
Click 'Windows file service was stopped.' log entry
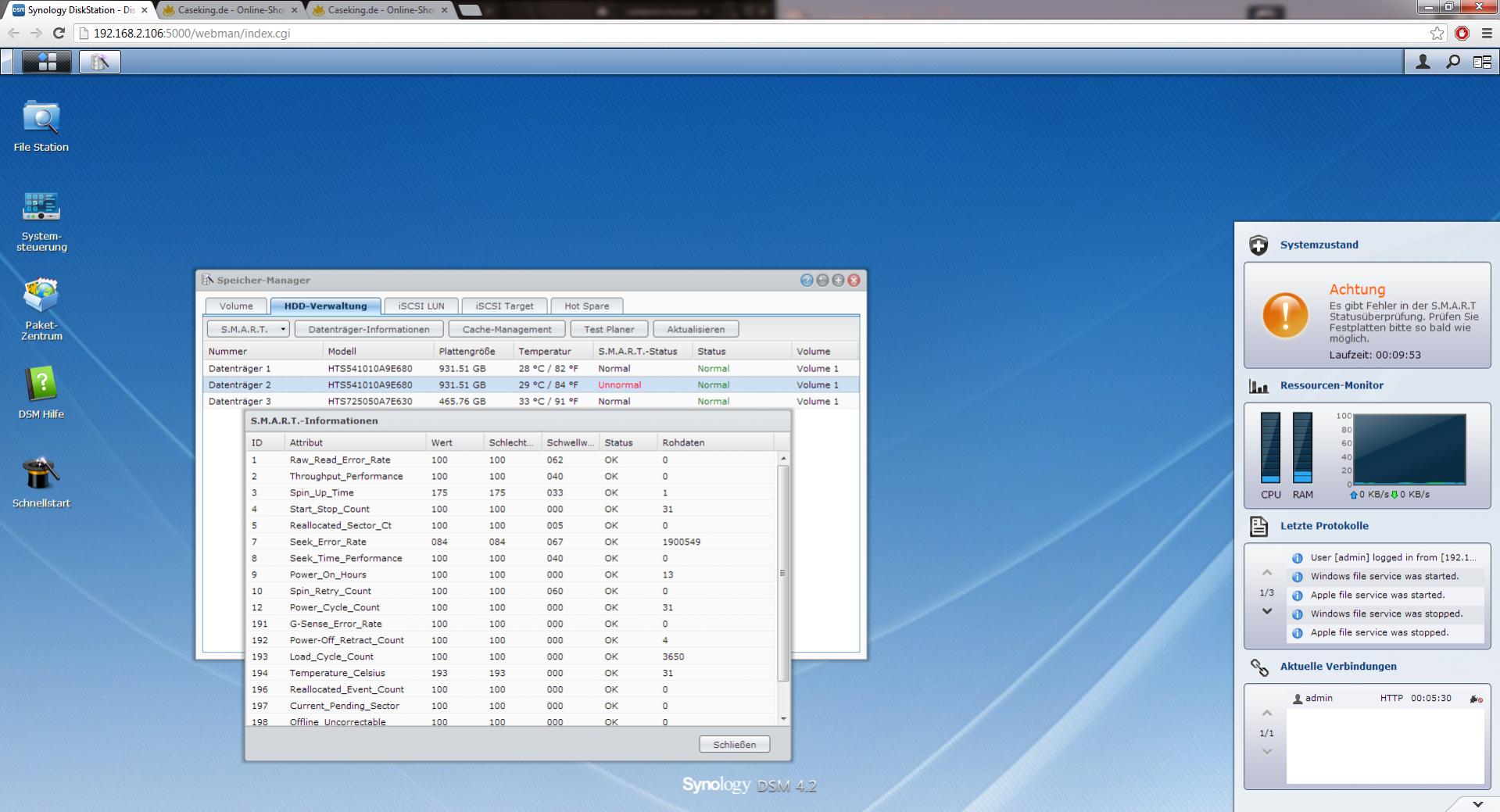tap(1386, 614)
